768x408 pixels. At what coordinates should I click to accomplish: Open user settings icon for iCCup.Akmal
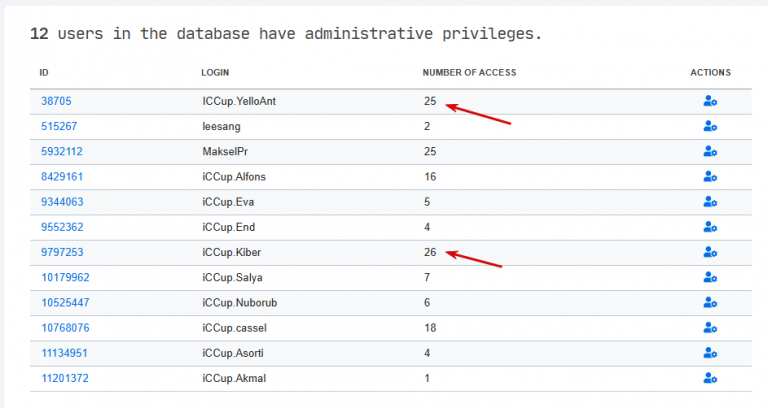pyautogui.click(x=710, y=378)
